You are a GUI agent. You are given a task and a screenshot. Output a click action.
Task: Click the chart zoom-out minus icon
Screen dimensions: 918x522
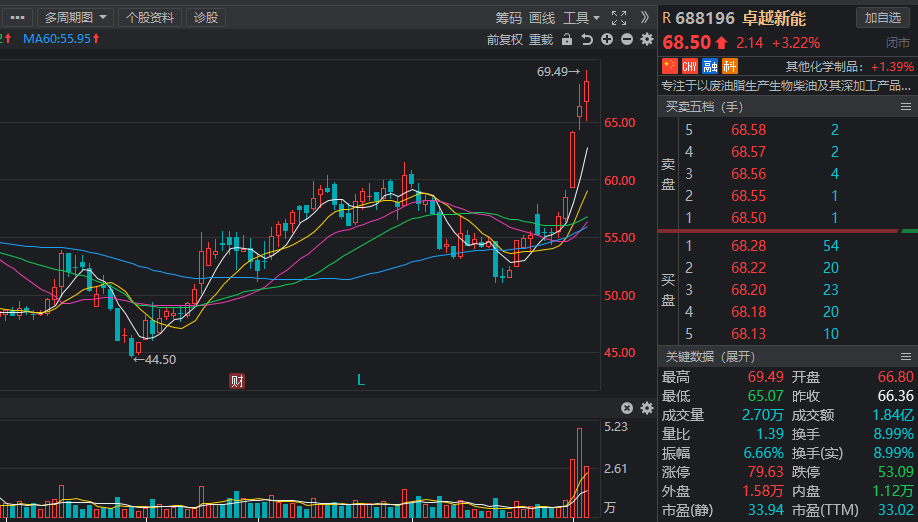click(x=627, y=40)
